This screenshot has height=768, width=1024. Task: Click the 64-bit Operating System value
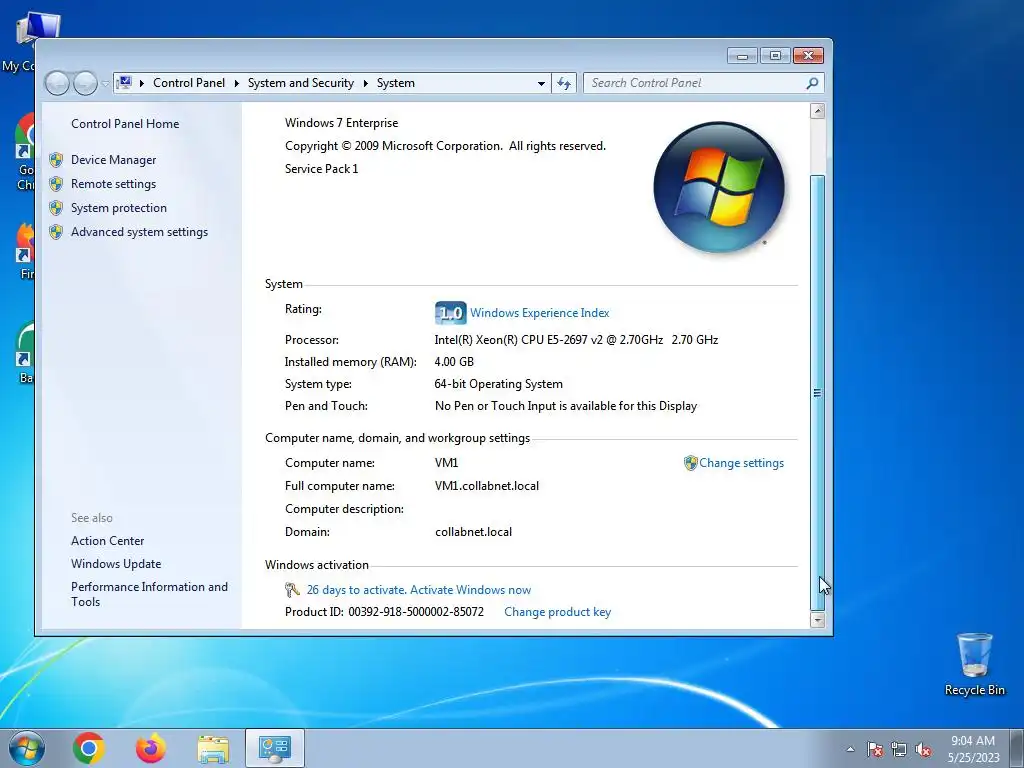[x=498, y=384]
